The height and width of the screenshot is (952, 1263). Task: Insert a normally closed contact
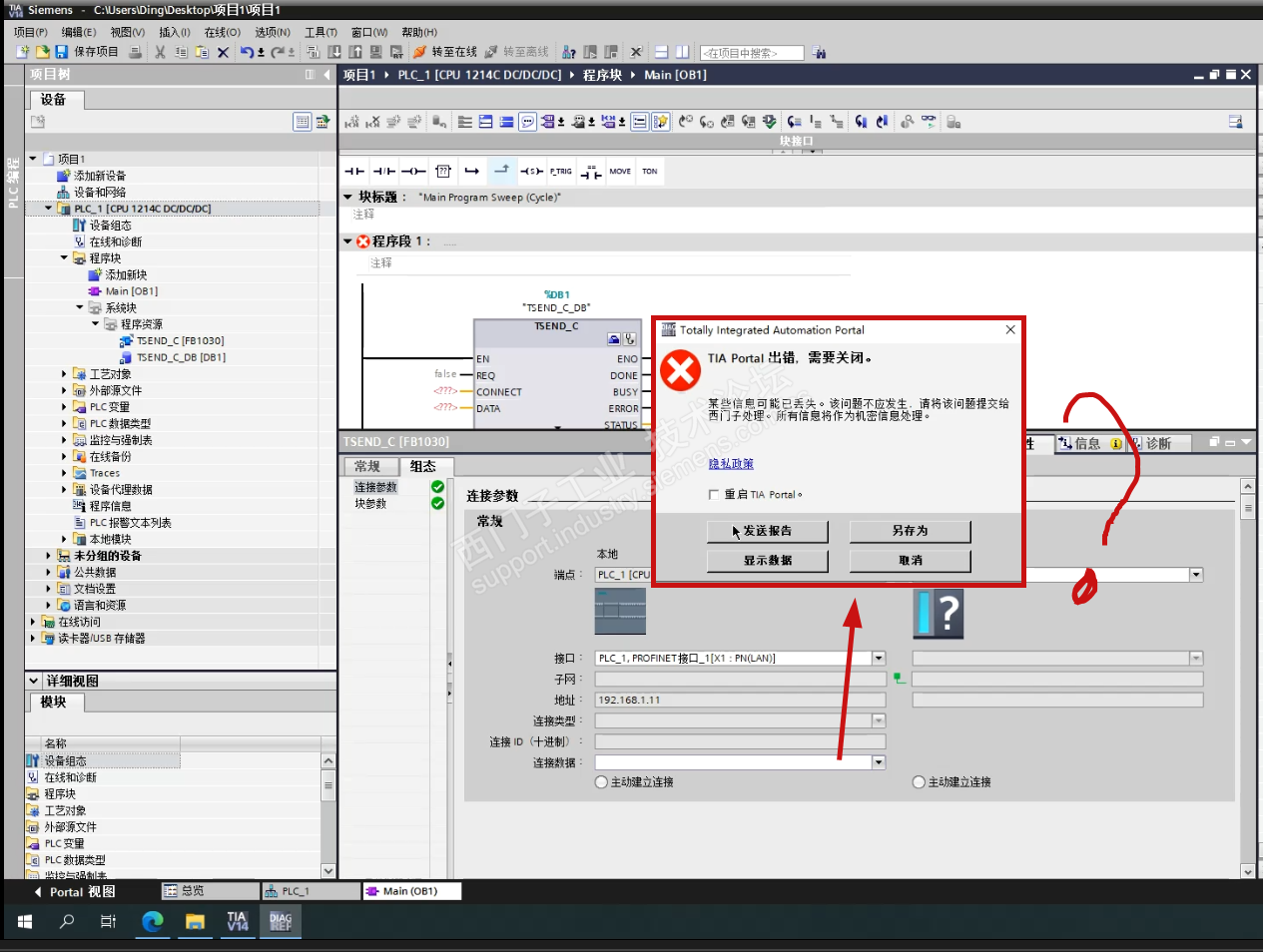click(384, 172)
